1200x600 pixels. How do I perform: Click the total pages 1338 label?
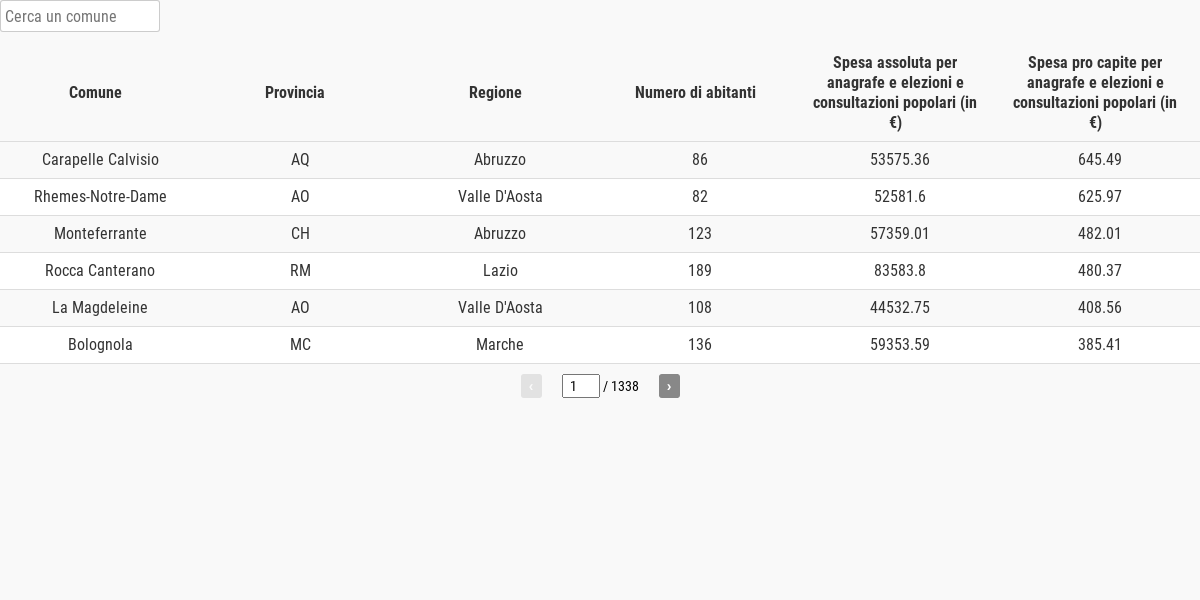[621, 386]
